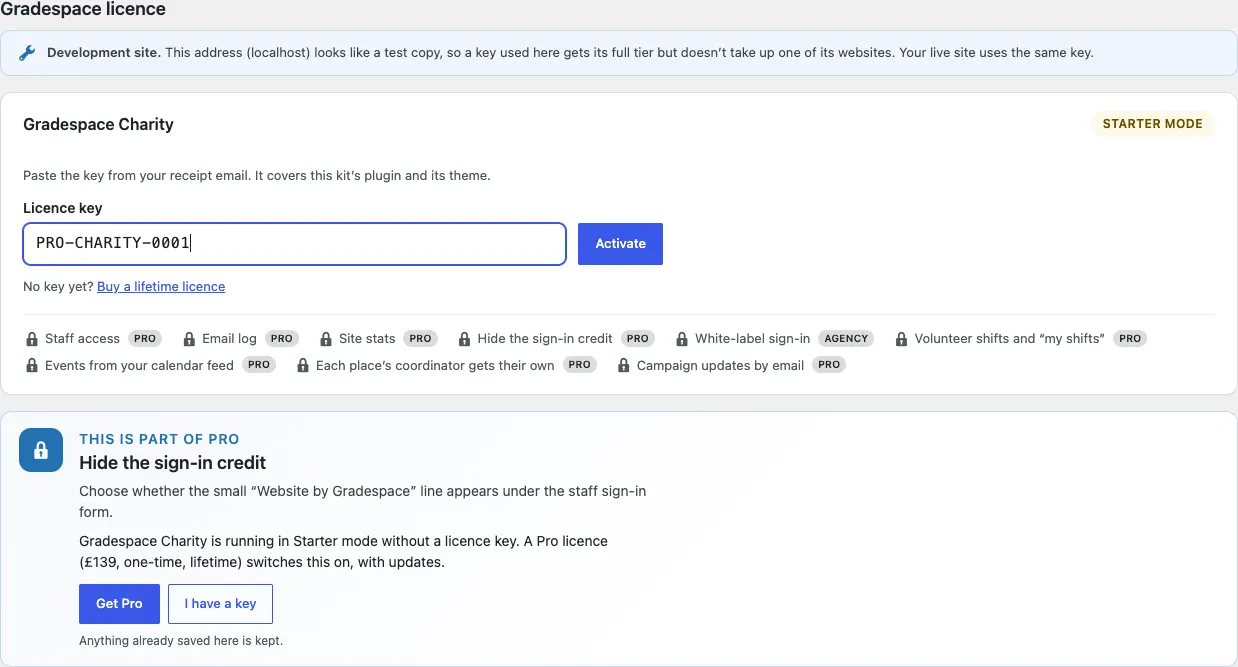Click the lock icon beside the Hide the sign-in credit feature item
Image resolution: width=1238 pixels, height=667 pixels.
point(465,339)
